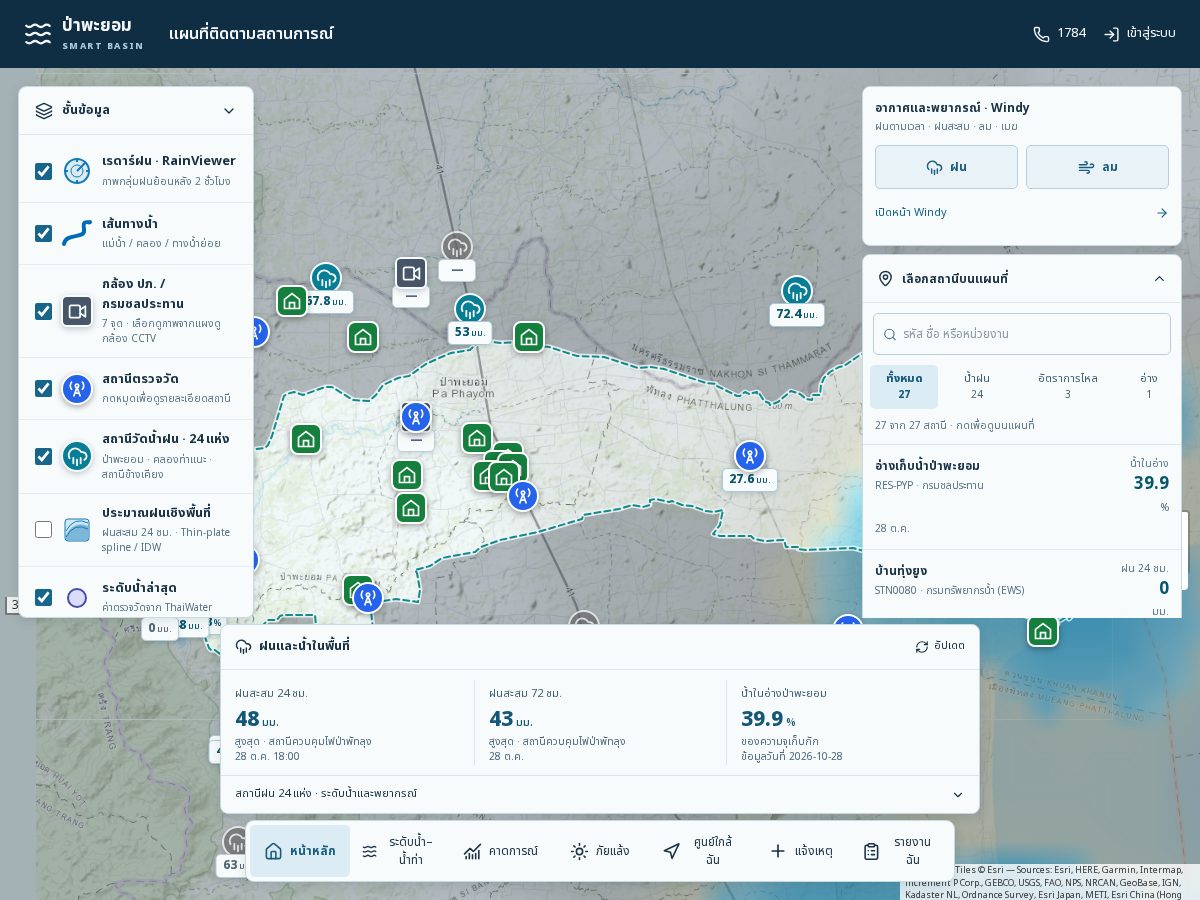The image size is (1200, 900).
Task: Uncheck the เรดาร์ฝน RainViewer layer
Action: point(44,171)
